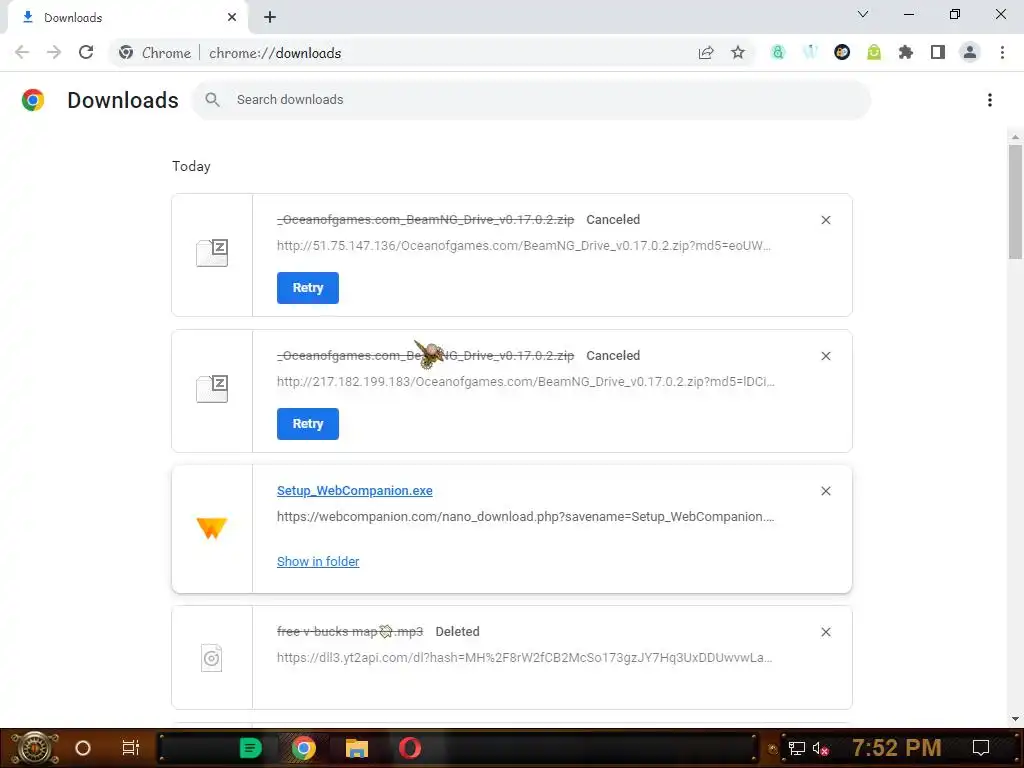Click the scrollbar down arrow

1015,719
